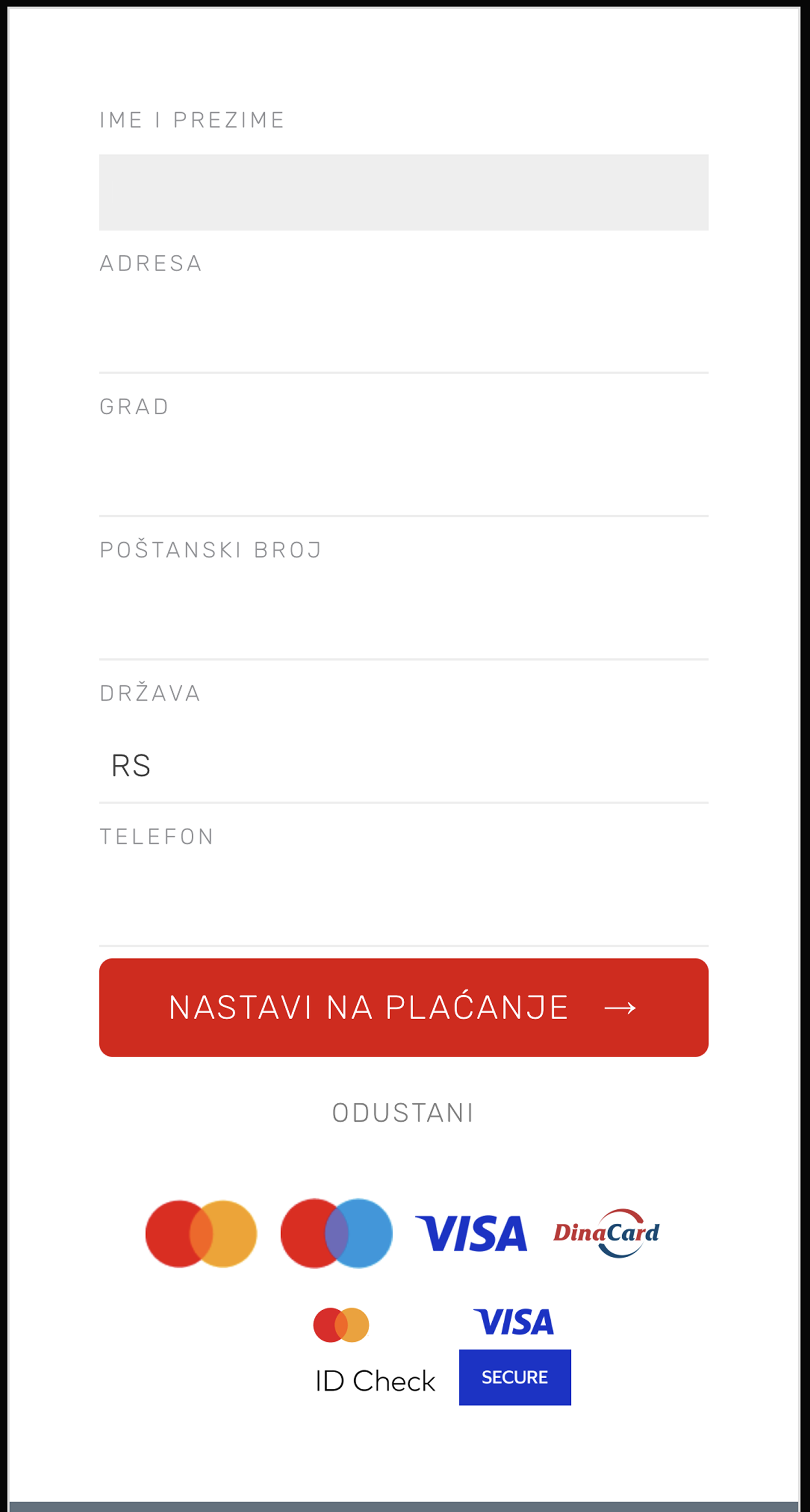Viewport: 810px width, 1512px height.
Task: Click the blue SECURE box
Action: [x=515, y=1377]
